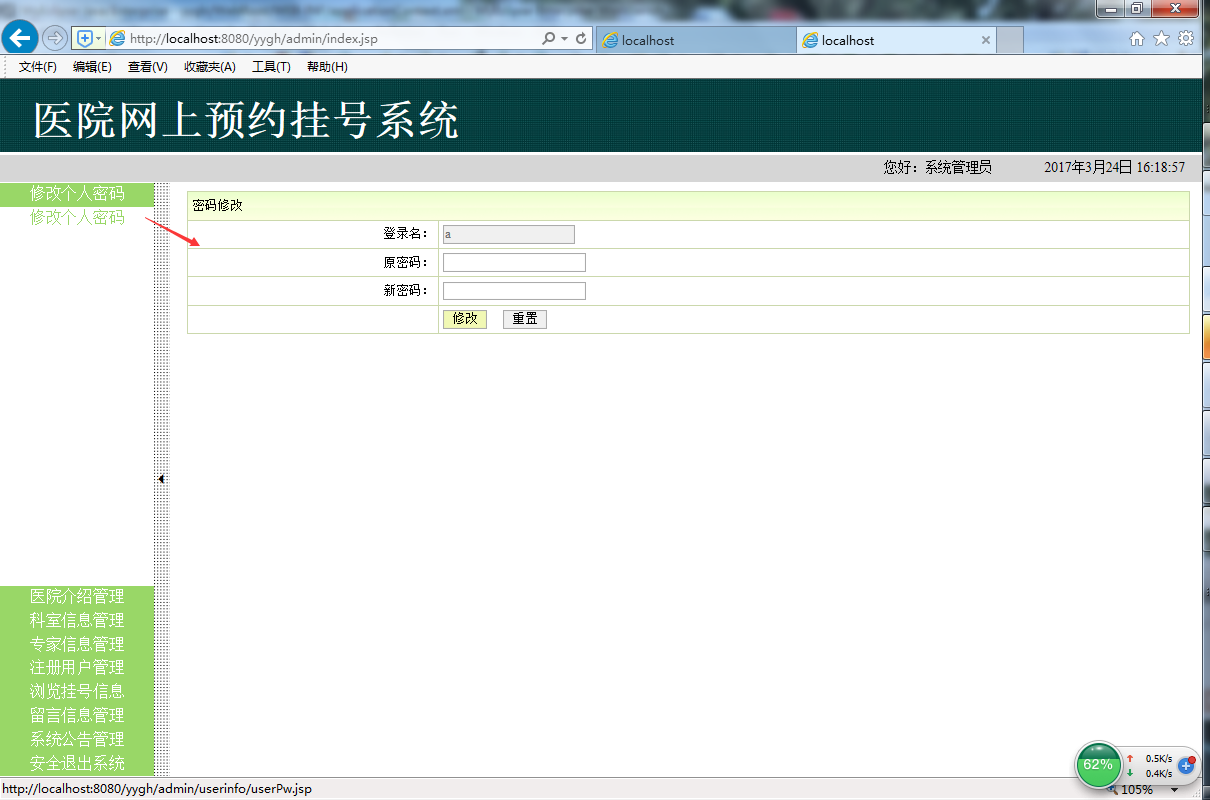Click the 新密码 input field
The height and width of the screenshot is (800, 1210).
[x=514, y=291]
